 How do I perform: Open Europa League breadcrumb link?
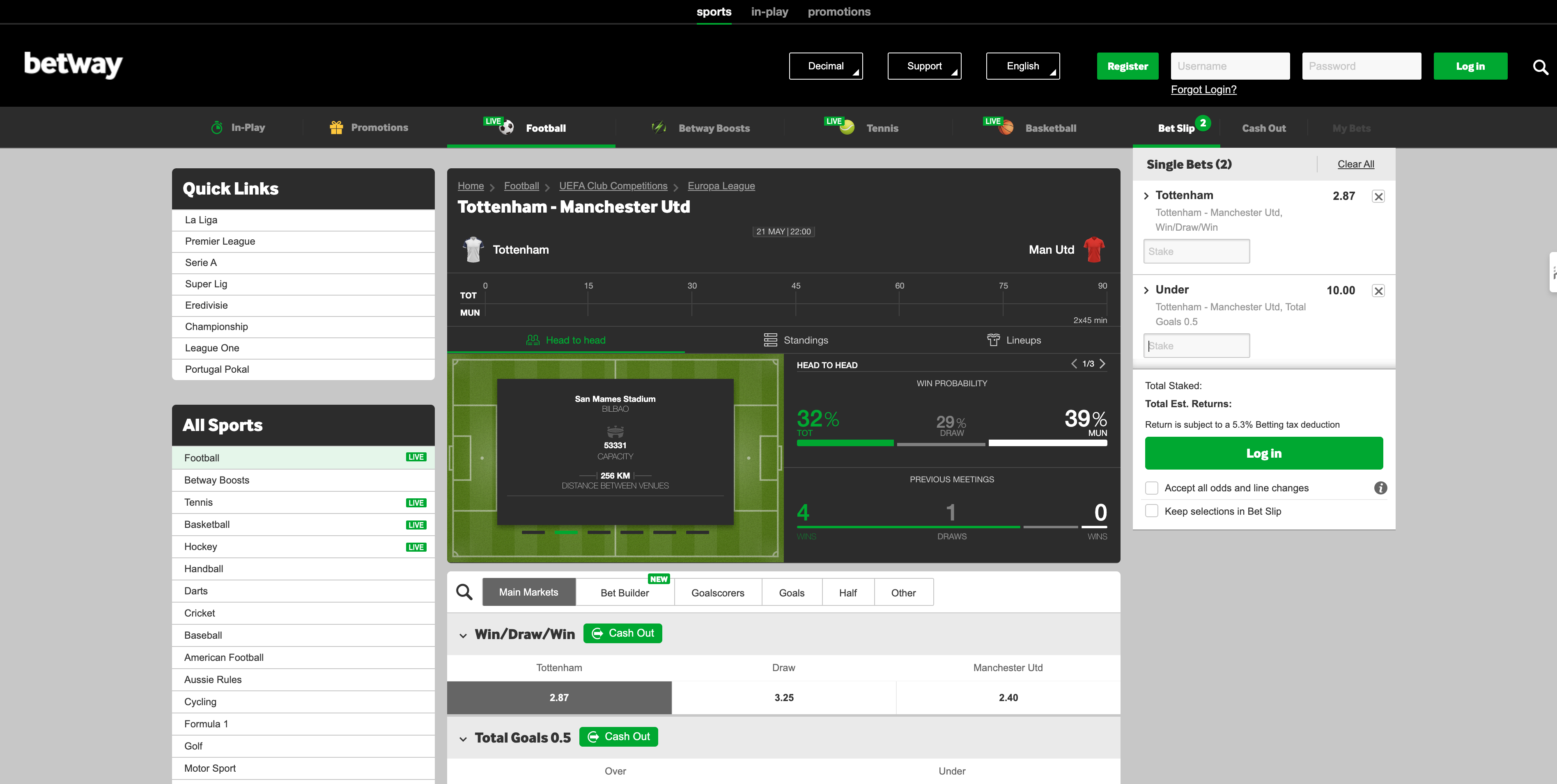tap(721, 186)
